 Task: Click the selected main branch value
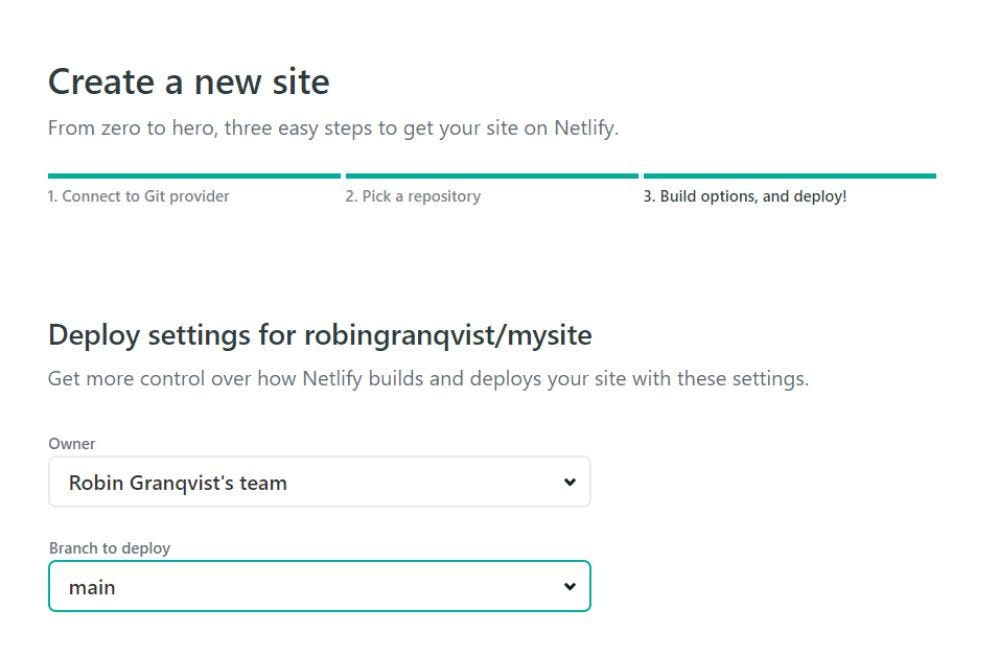(92, 587)
